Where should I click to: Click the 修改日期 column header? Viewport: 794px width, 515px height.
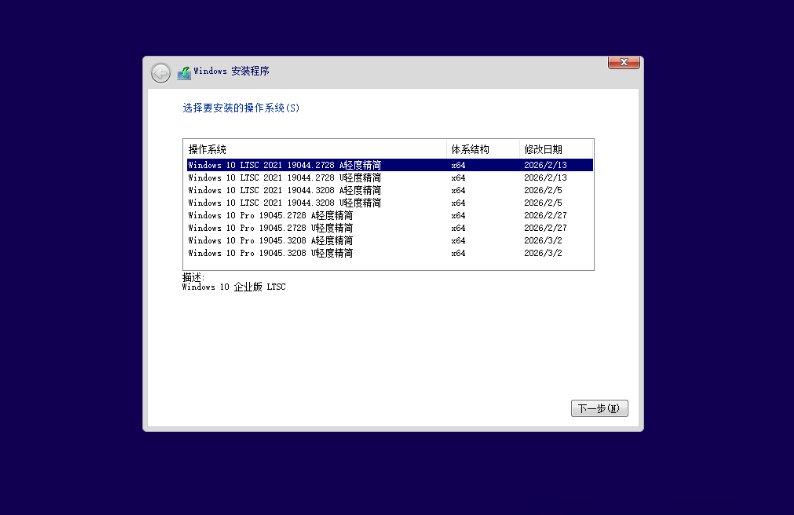pyautogui.click(x=555, y=149)
